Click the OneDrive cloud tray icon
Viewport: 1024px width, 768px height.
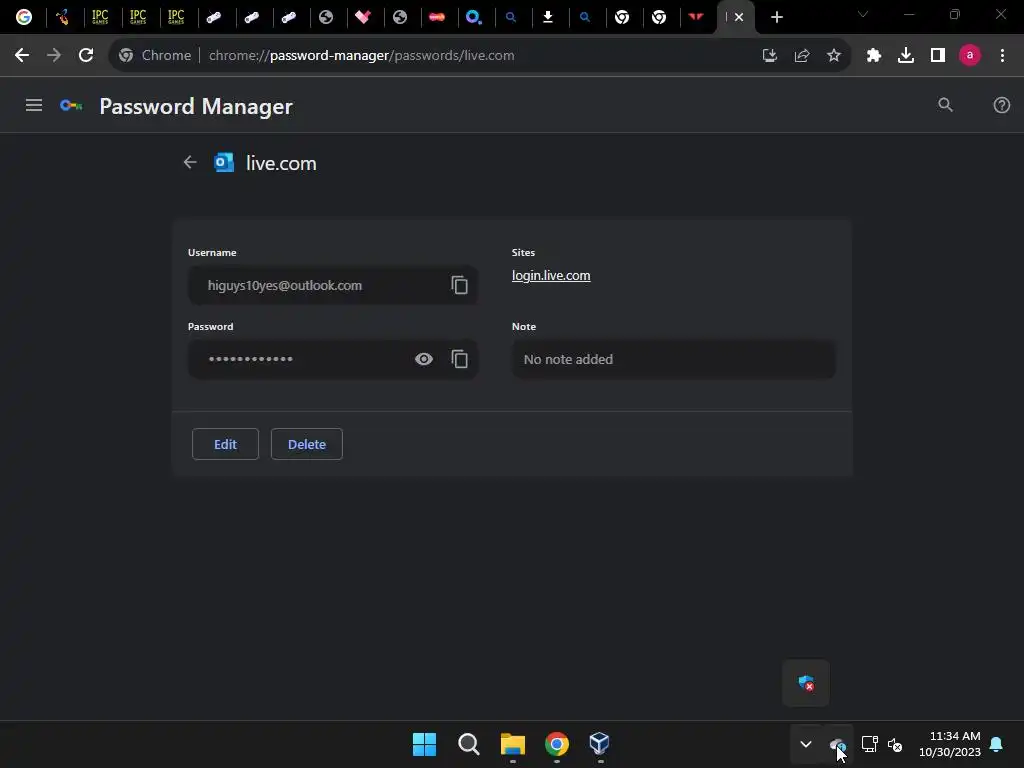[837, 744]
